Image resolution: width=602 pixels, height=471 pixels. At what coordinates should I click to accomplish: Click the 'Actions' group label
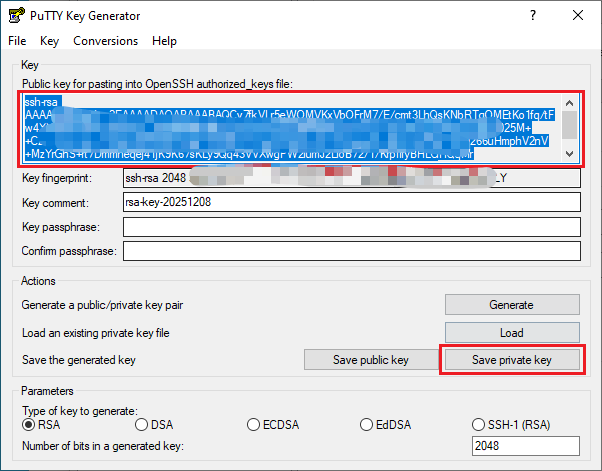(38, 281)
